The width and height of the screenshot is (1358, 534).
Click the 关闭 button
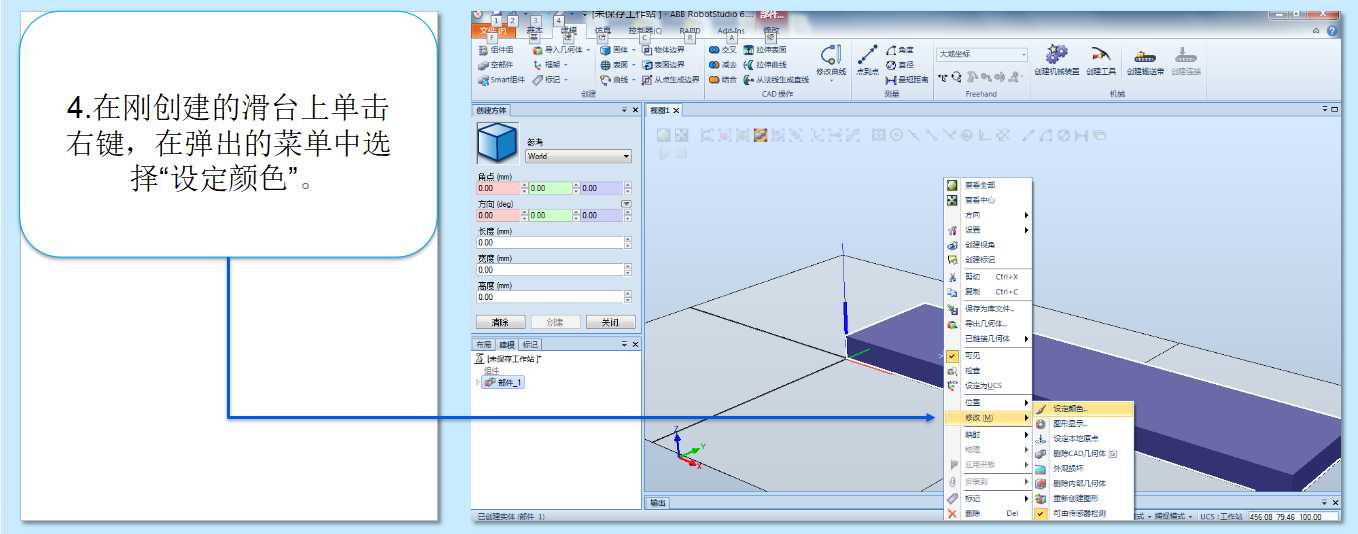[x=610, y=322]
